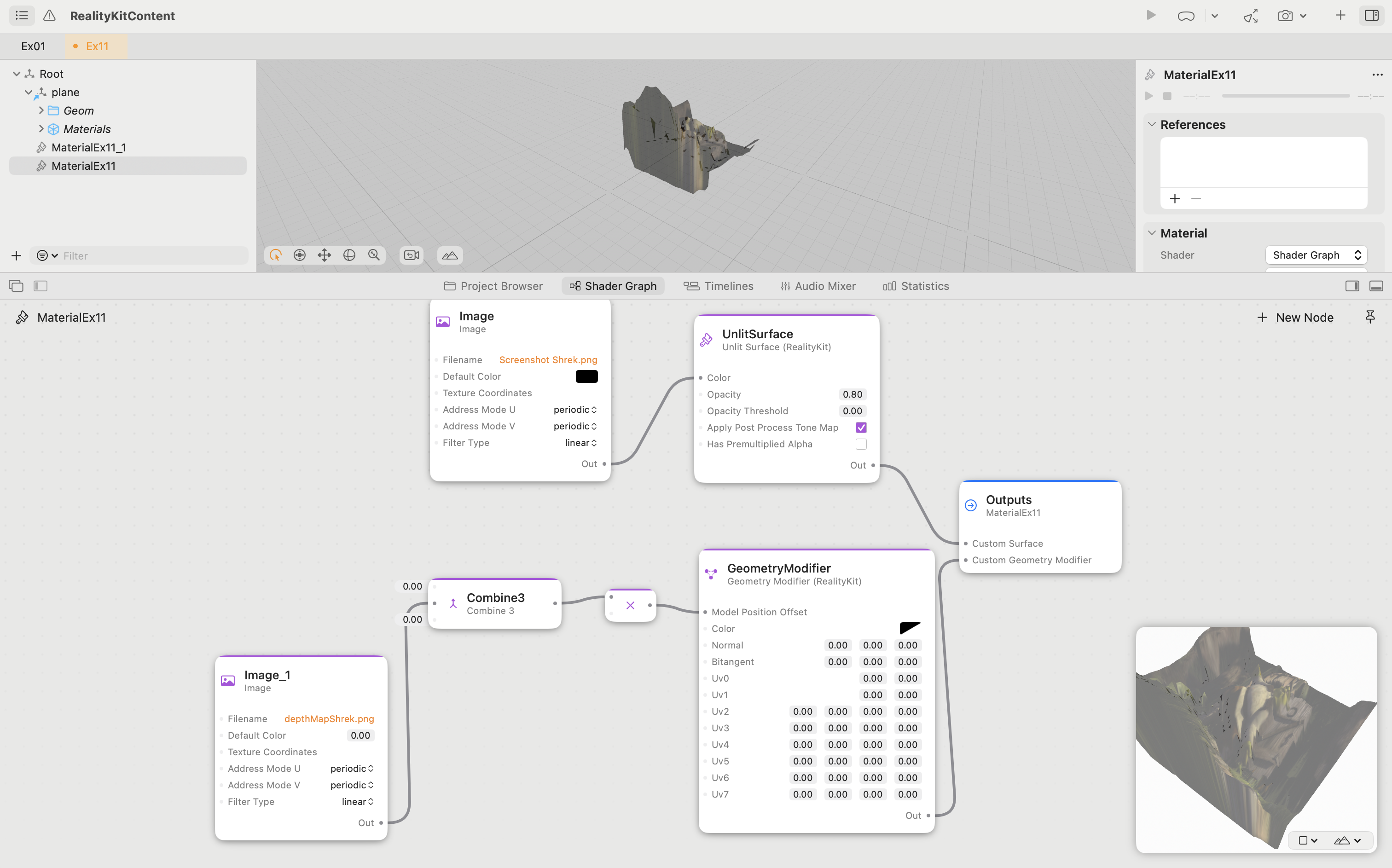Collapse the References section
This screenshot has height=868, width=1392.
[x=1152, y=124]
